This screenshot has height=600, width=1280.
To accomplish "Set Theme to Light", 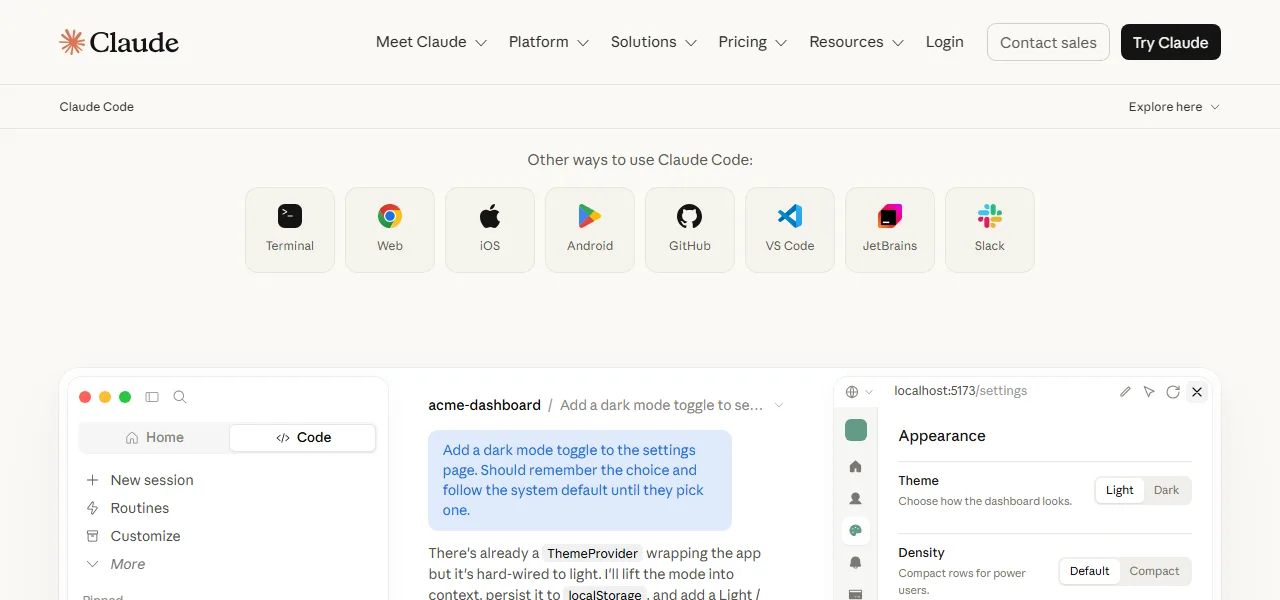I will (x=1120, y=490).
